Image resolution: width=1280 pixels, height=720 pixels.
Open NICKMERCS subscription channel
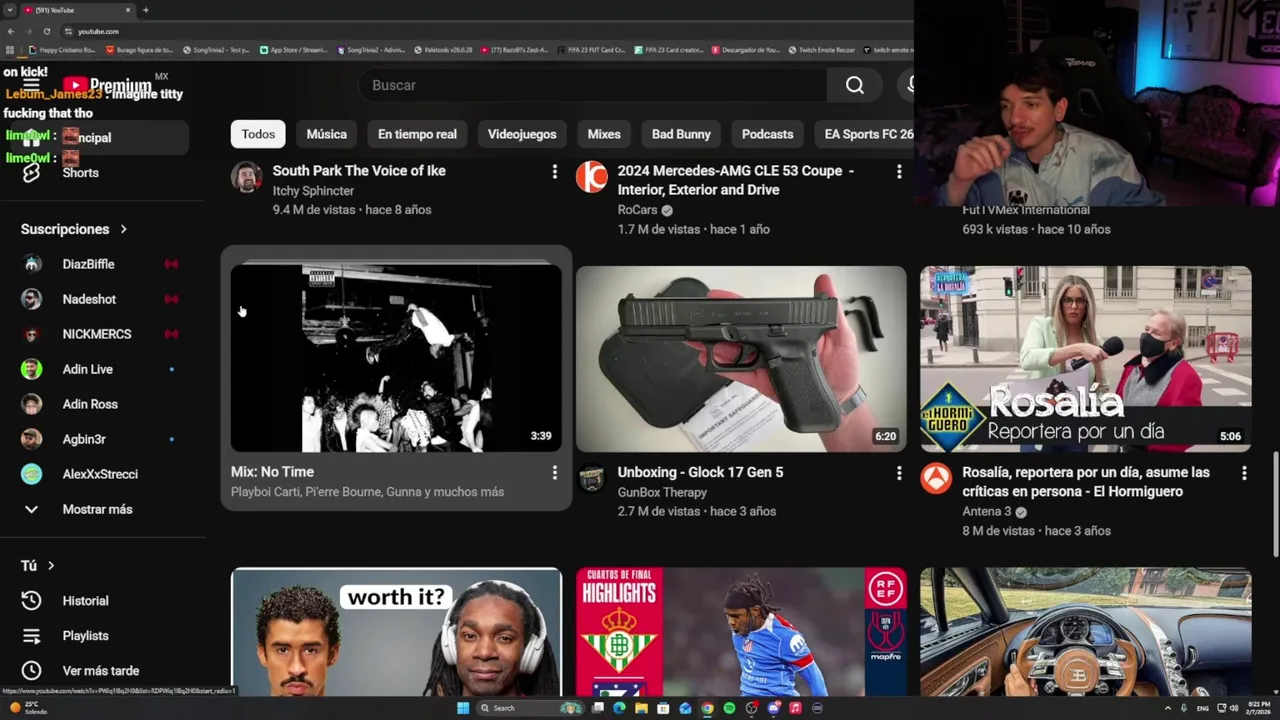click(98, 334)
